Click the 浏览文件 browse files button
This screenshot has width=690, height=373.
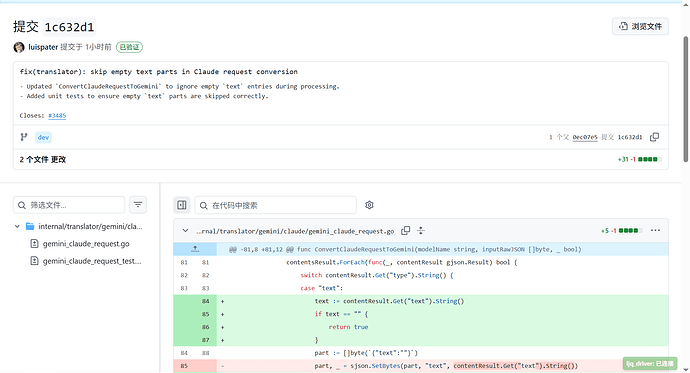click(640, 26)
